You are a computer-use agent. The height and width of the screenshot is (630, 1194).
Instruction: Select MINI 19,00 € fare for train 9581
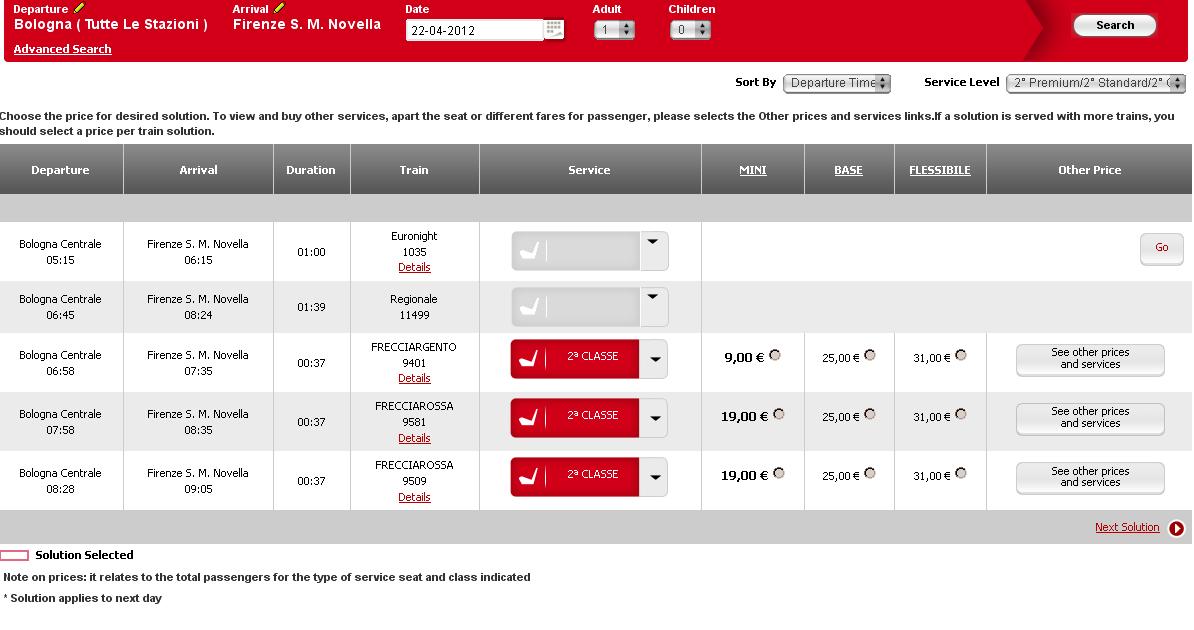coord(778,414)
